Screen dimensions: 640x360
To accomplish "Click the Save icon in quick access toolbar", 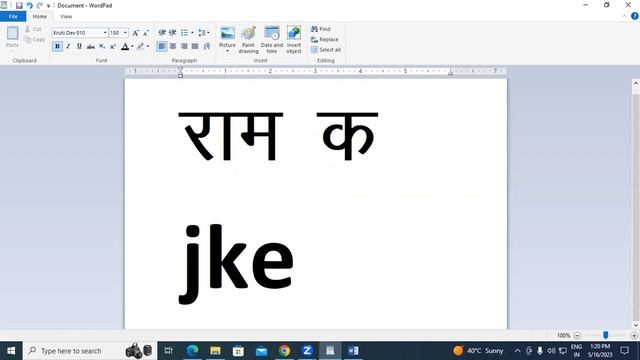I will coord(19,6).
